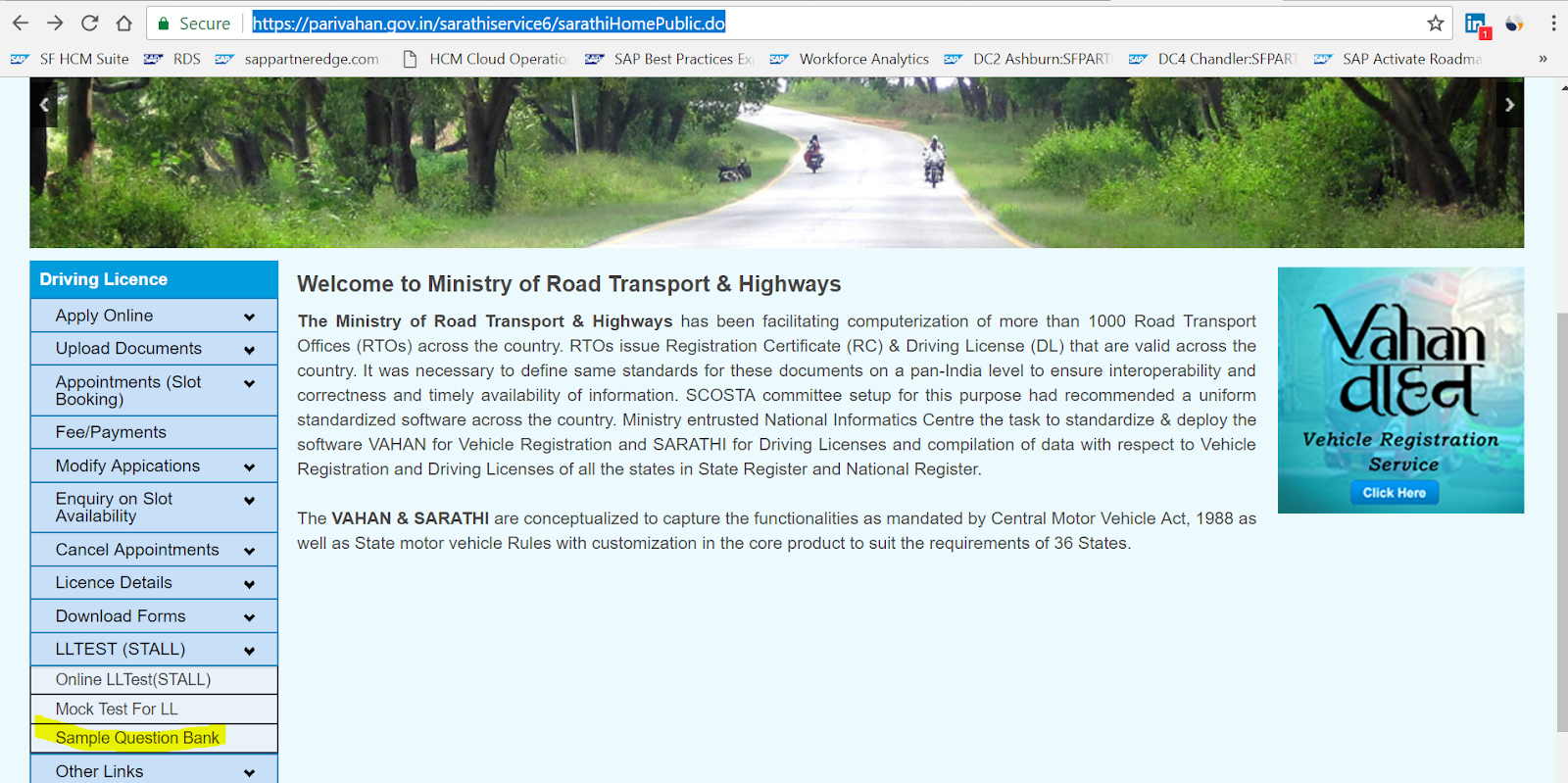The image size is (1568, 783).
Task: Expand Enquiry on Slot Availability arrow
Action: click(x=249, y=501)
